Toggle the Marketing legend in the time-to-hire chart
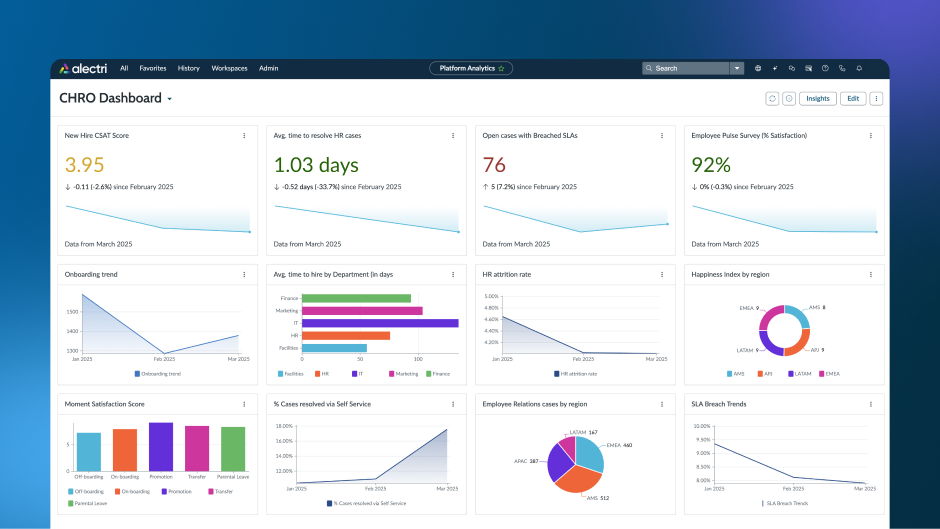Image resolution: width=940 pixels, height=529 pixels. (403, 374)
